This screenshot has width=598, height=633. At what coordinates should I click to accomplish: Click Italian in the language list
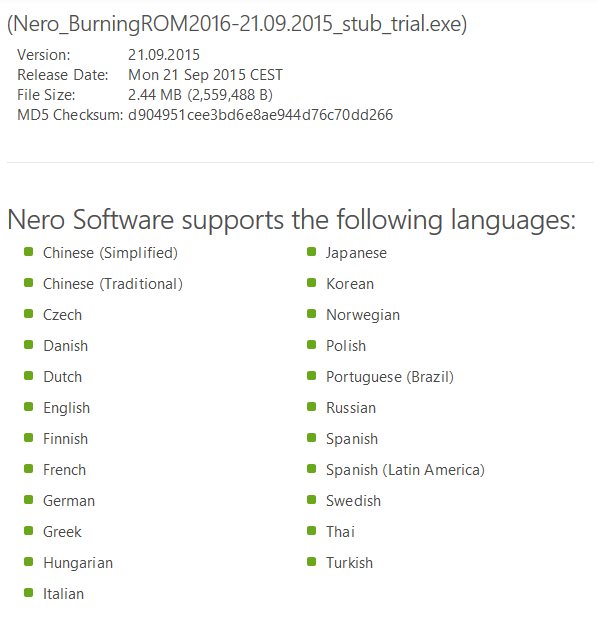[x=63, y=594]
